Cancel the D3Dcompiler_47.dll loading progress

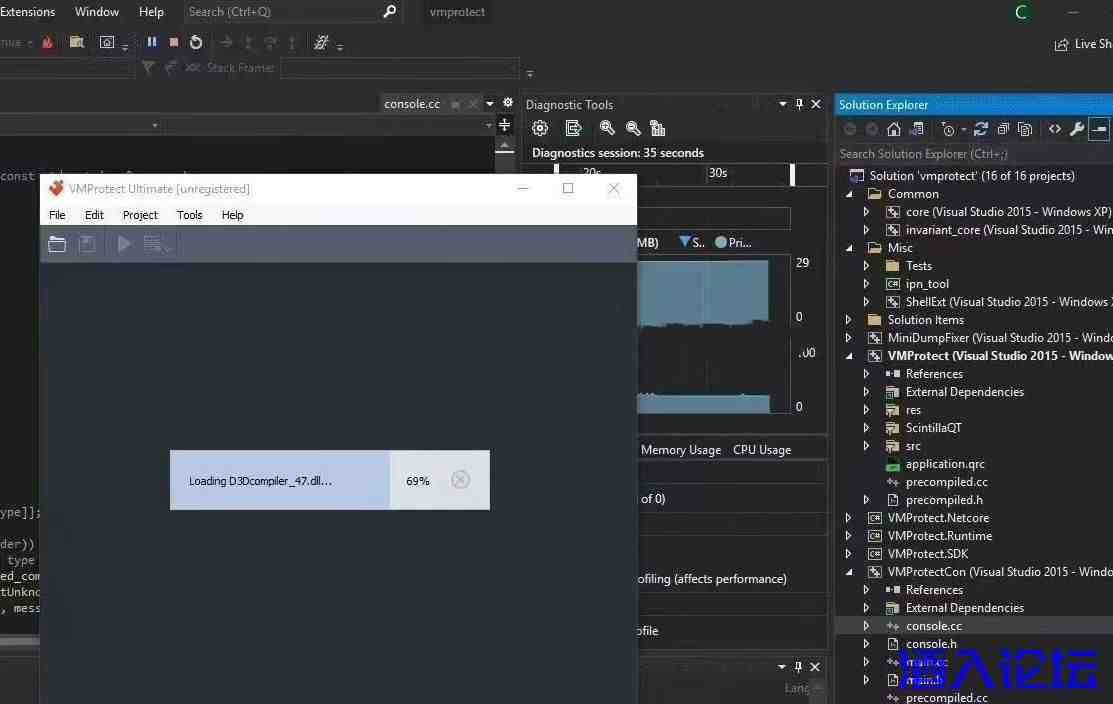(x=460, y=480)
